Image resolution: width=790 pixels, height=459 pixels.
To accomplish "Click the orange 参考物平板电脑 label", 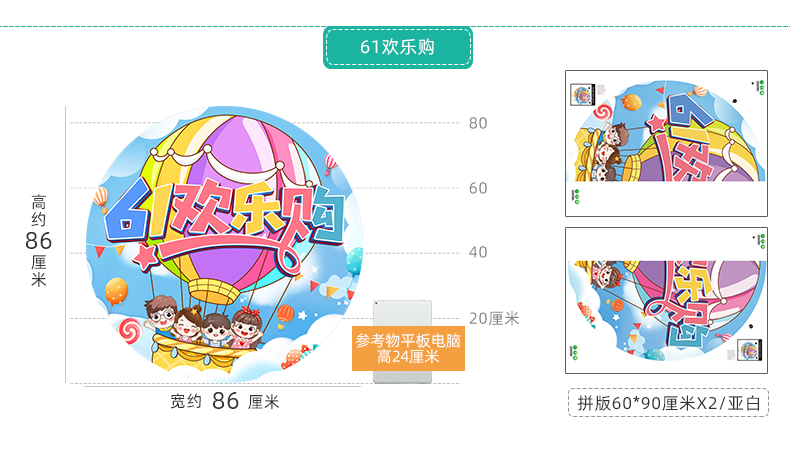I will (408, 349).
